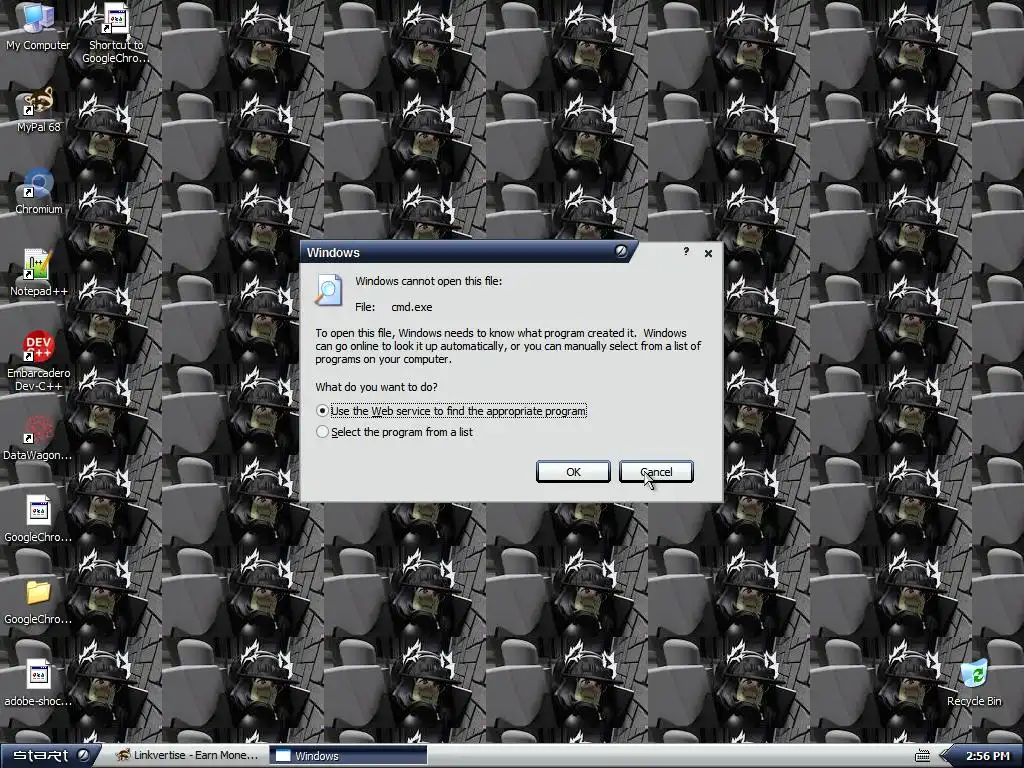Viewport: 1024px width, 768px height.
Task: Select the DataWagon shortcut icon
Action: coord(38,438)
